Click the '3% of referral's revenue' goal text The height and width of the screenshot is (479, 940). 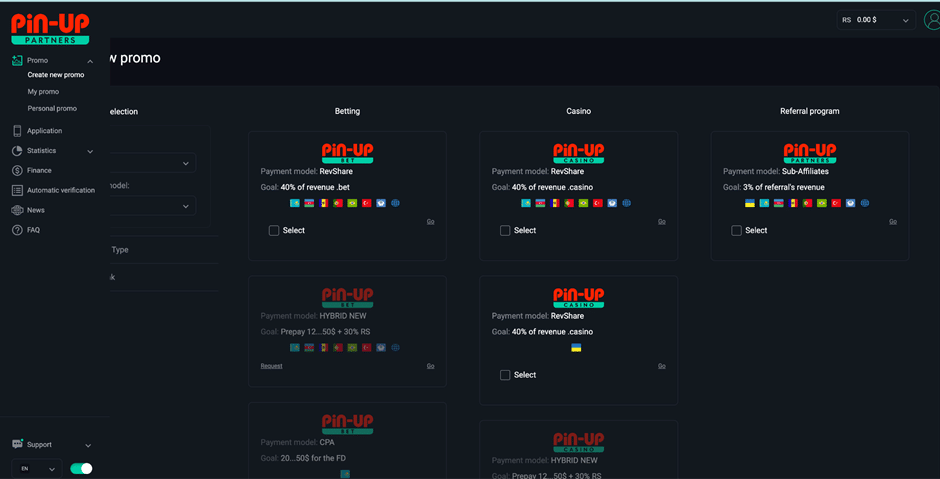[x=784, y=187]
